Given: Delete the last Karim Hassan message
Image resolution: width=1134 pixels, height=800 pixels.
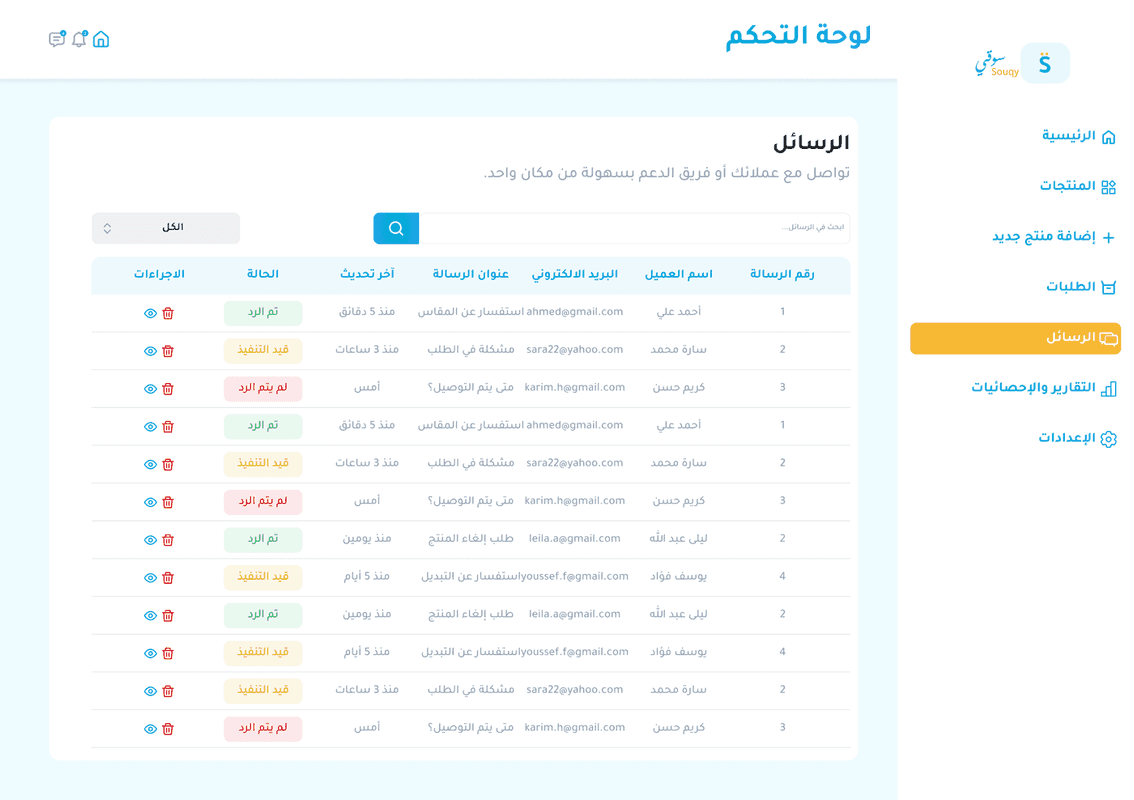Looking at the screenshot, I should (168, 729).
